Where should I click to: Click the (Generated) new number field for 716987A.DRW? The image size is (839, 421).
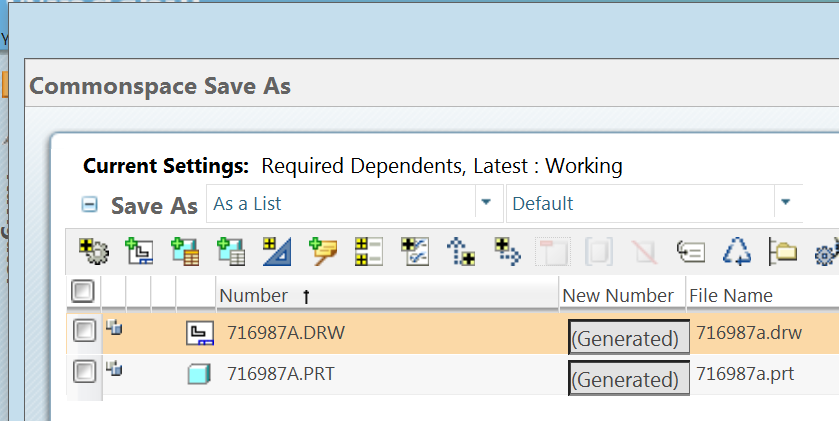[629, 338]
